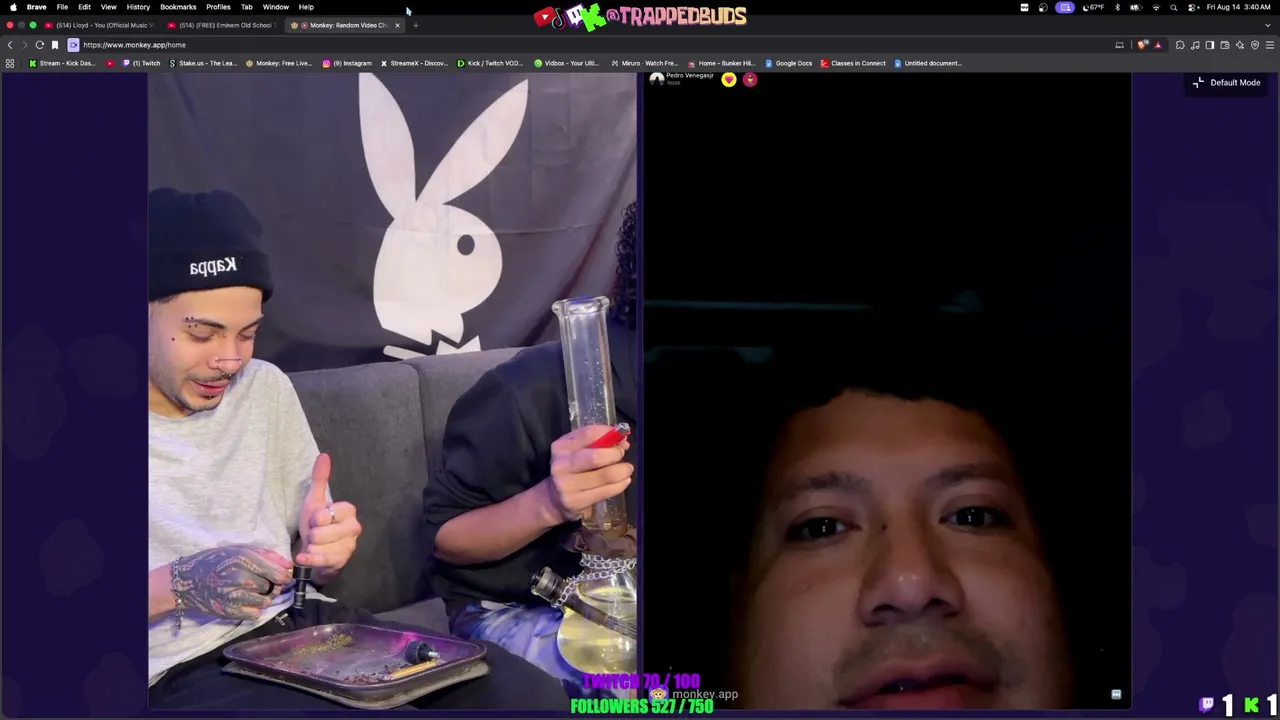
Task: Open the Google Docs bookmark
Action: [788, 63]
